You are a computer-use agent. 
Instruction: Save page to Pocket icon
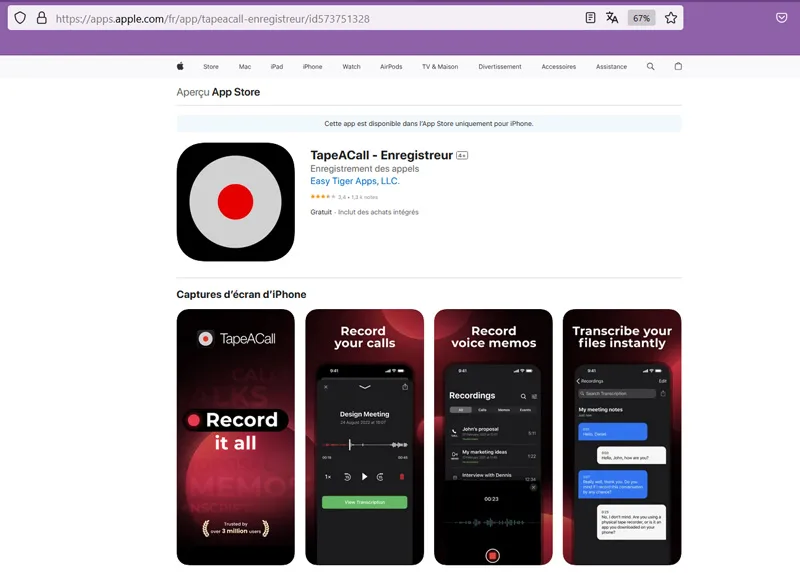point(781,18)
